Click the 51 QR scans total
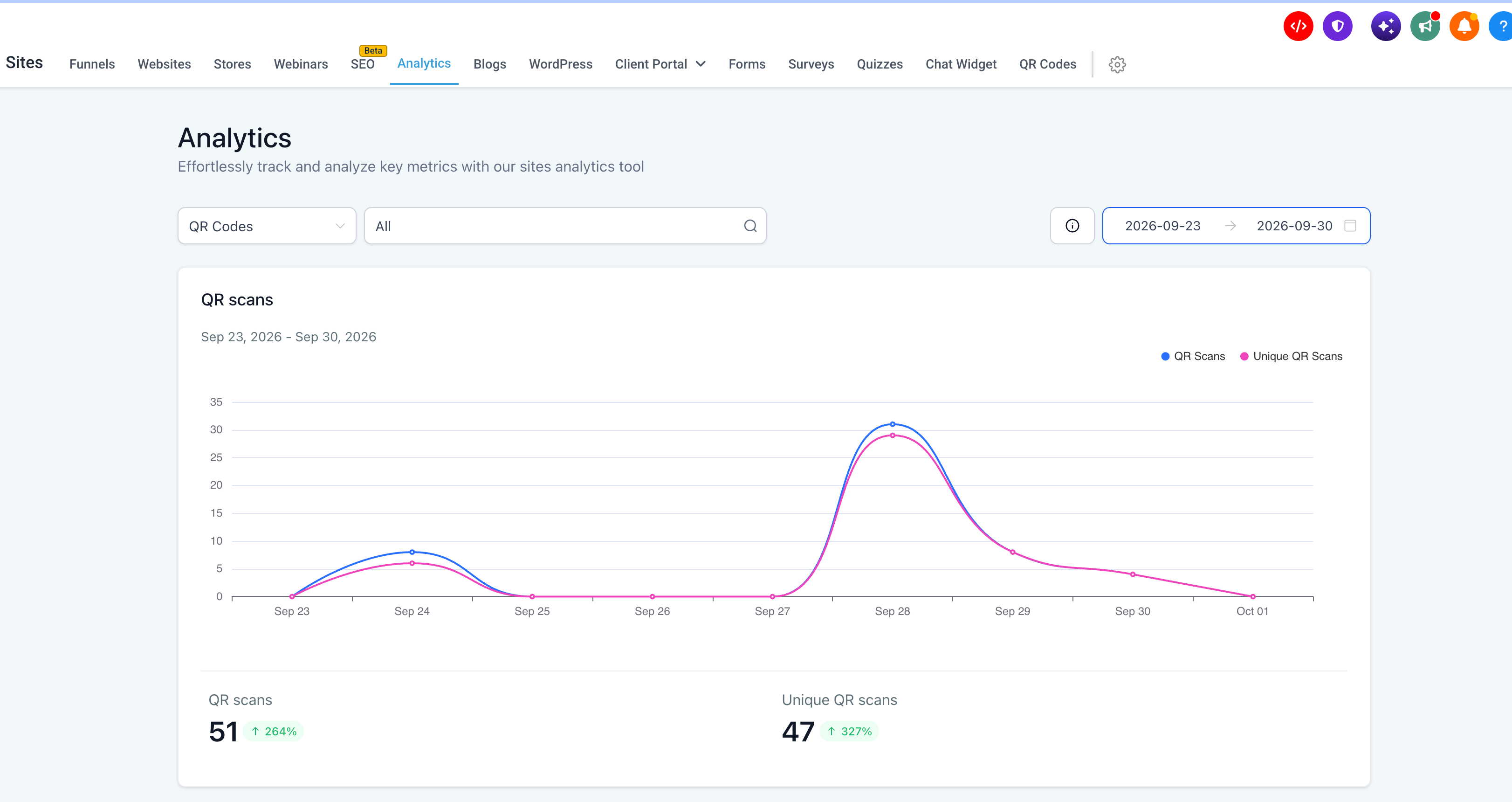Image resolution: width=1512 pixels, height=802 pixels. [223, 732]
